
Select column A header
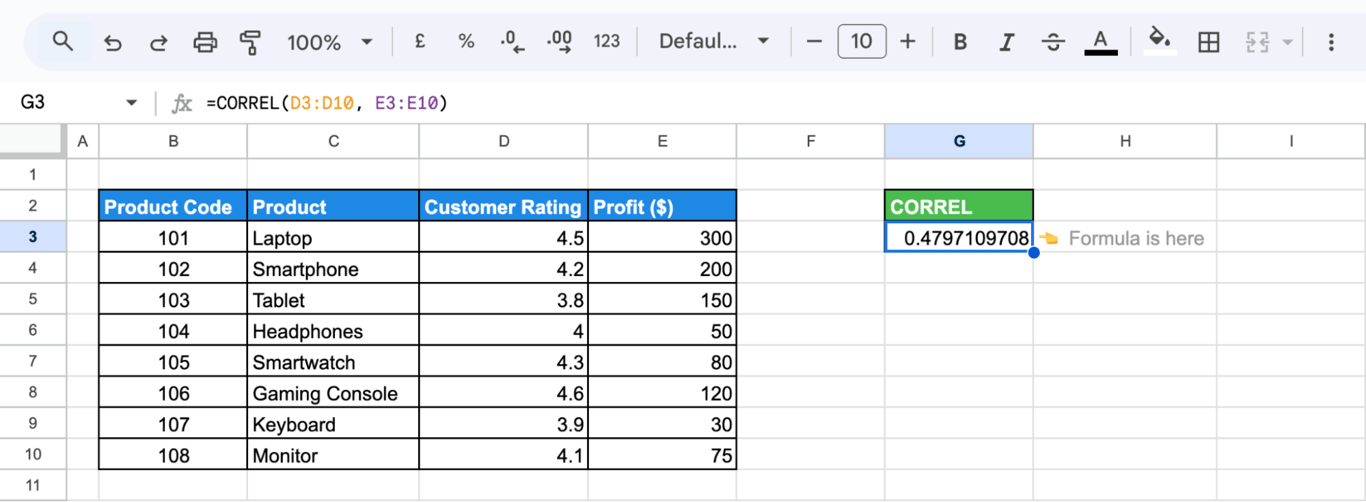point(82,142)
